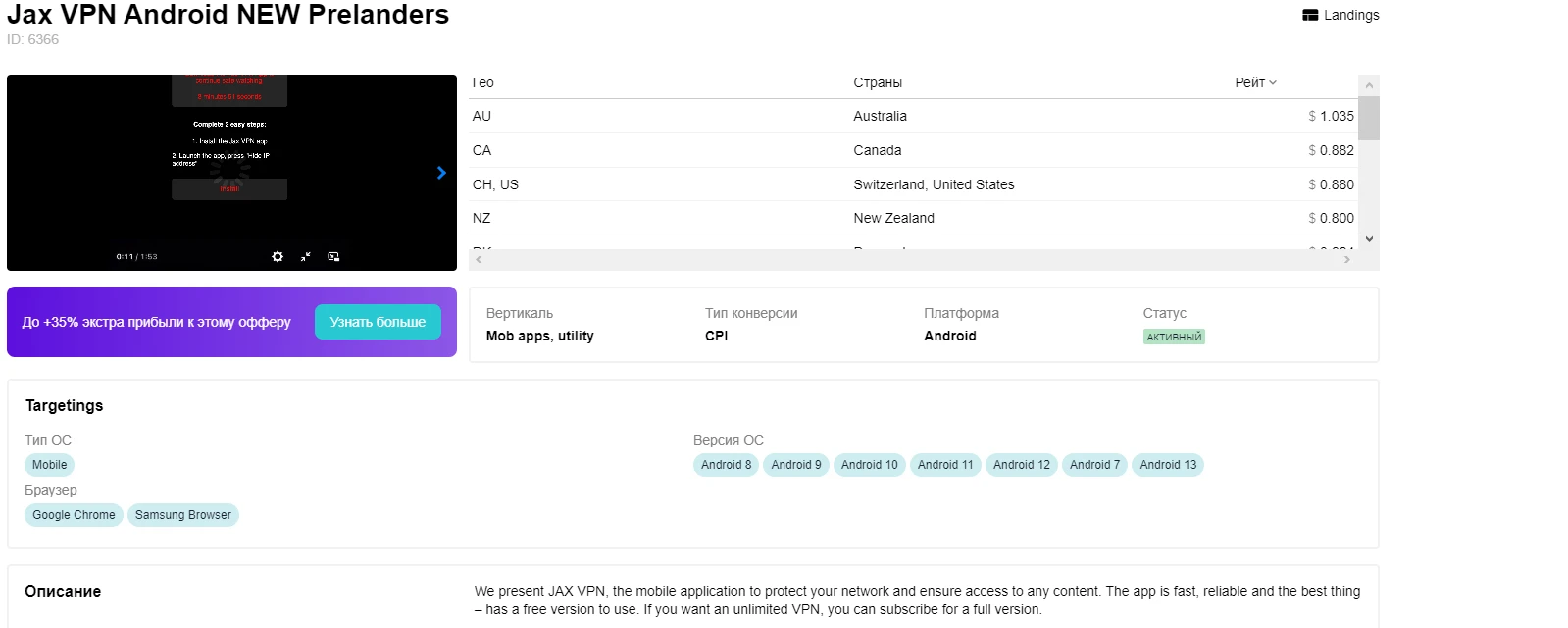
Task: Click the Mob apps, utility vertical value
Action: pos(540,336)
